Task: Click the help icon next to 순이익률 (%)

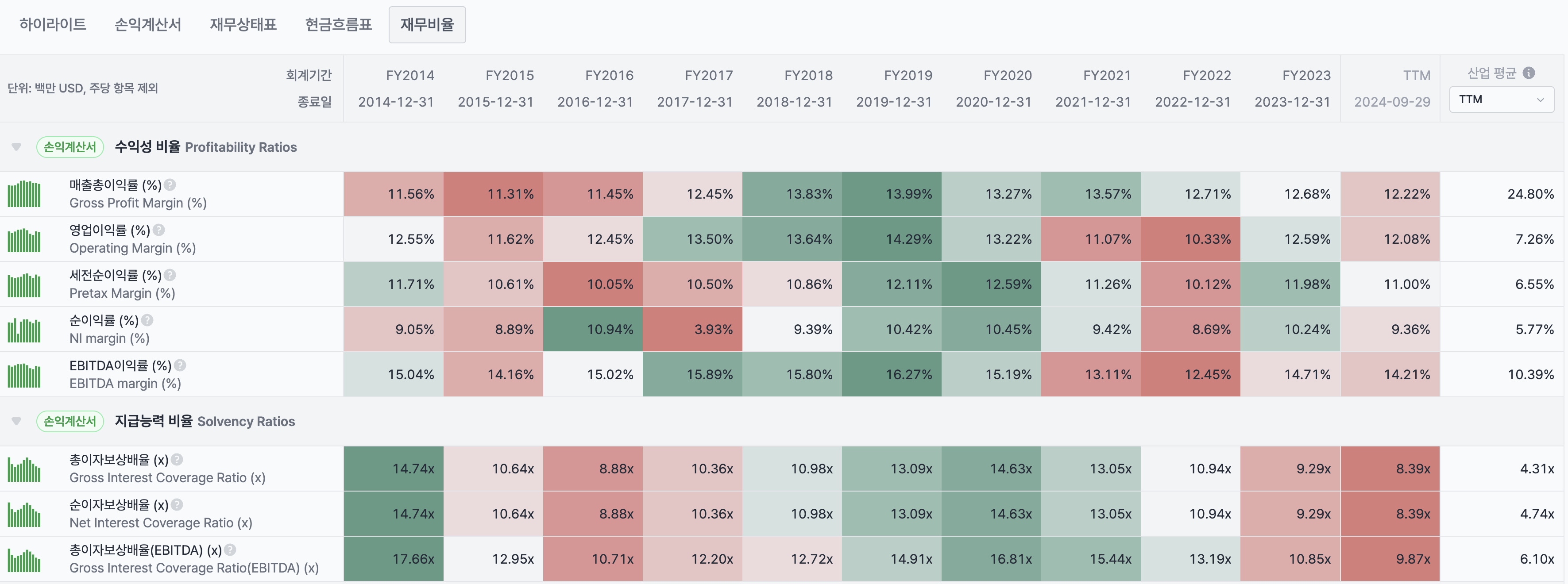Action: [147, 321]
